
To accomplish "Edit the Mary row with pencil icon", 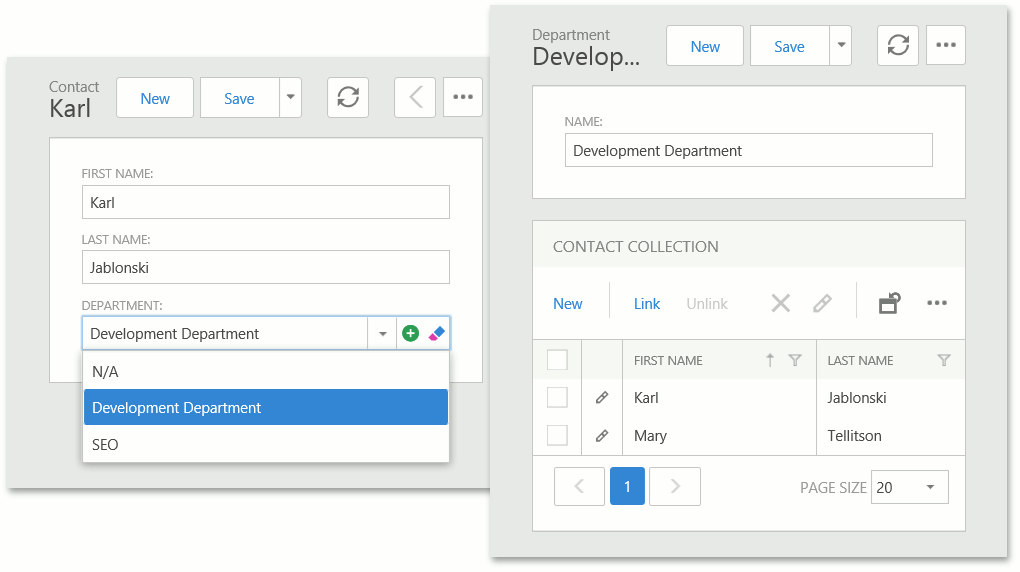I will pyautogui.click(x=602, y=435).
